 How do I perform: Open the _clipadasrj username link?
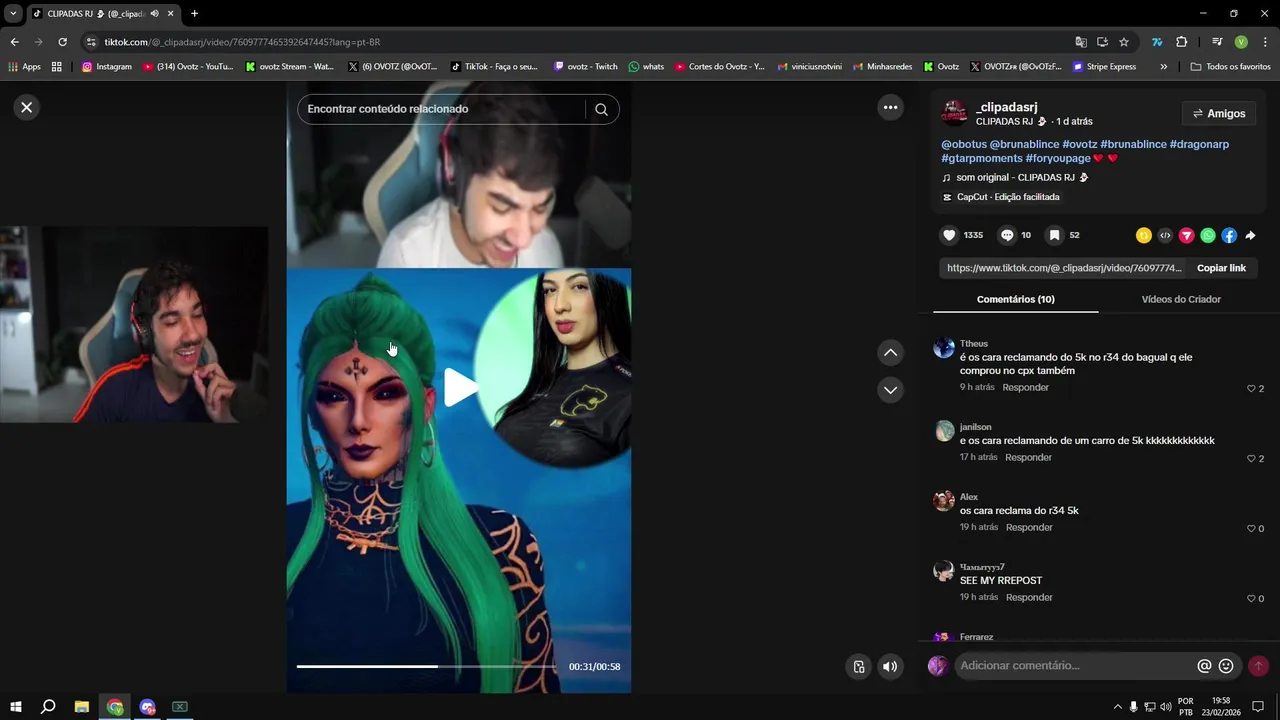point(1006,107)
